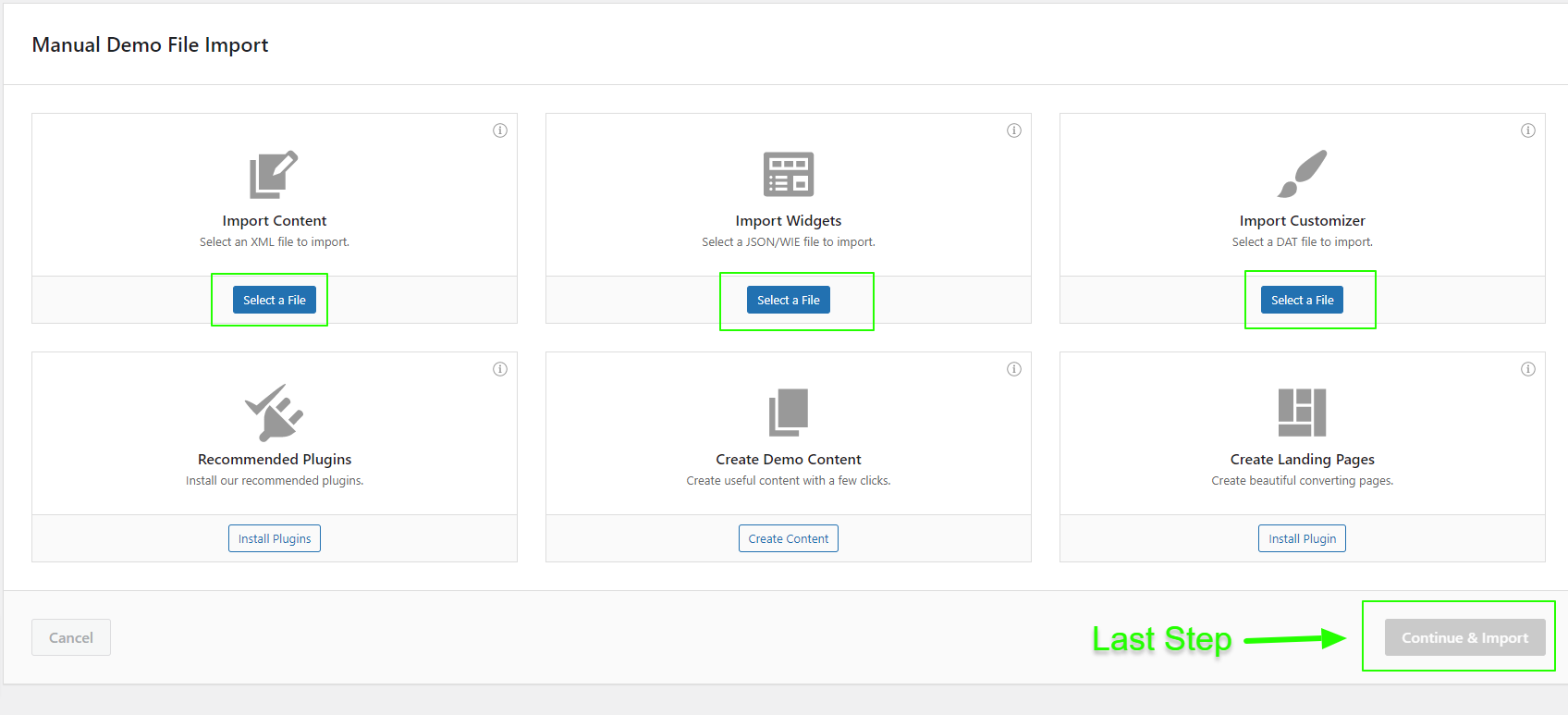Click the Create Demo Content pages icon

[x=788, y=413]
